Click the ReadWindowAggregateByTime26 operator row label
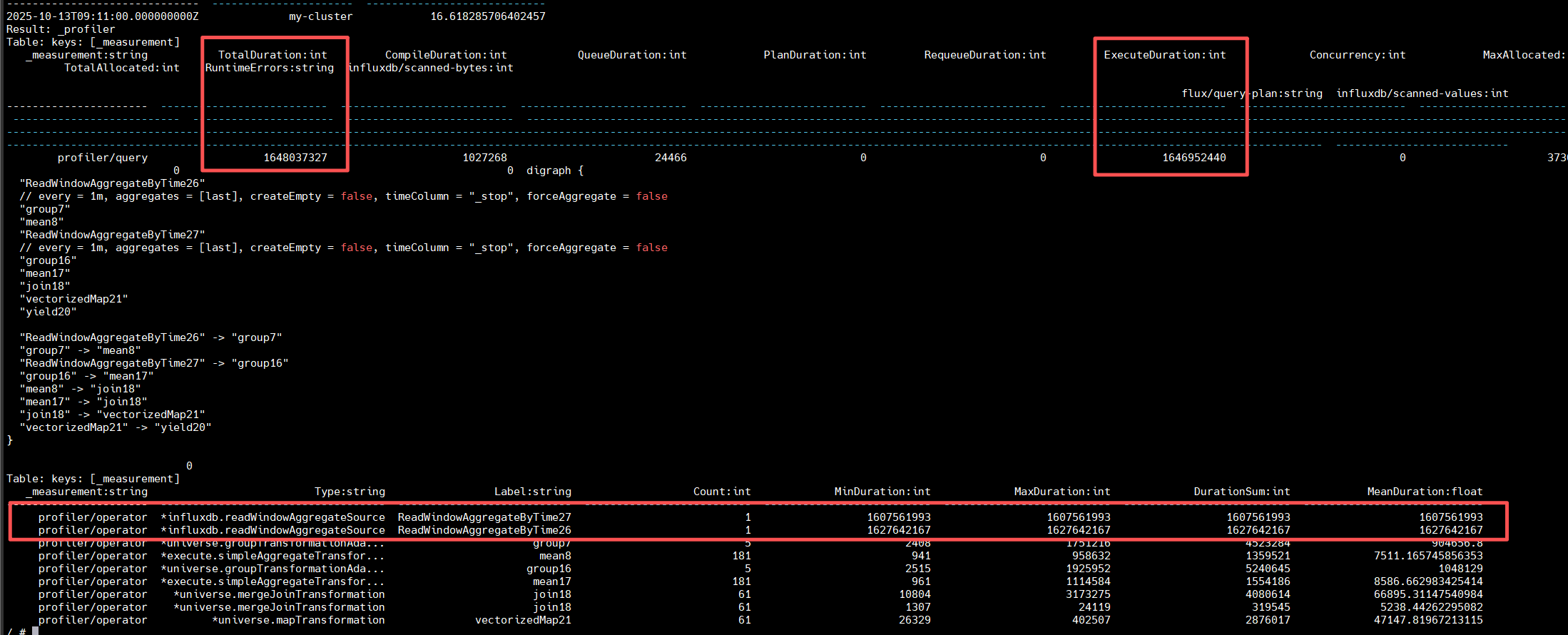This screenshot has height=635, width=1568. [484, 530]
